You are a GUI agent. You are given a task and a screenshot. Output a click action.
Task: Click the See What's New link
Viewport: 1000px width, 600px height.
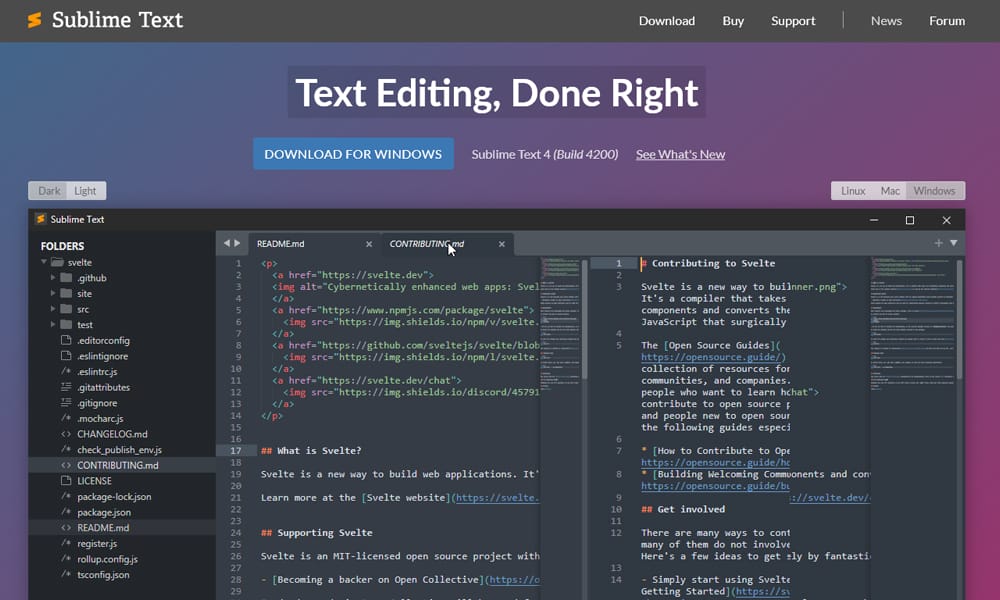(680, 154)
